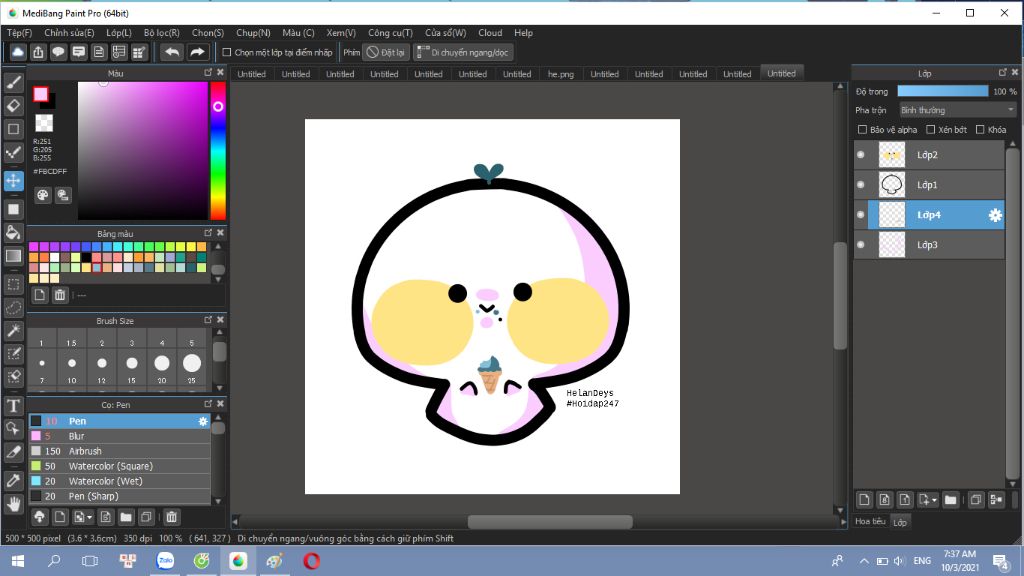Open Opera browser from the taskbar
Image resolution: width=1024 pixels, height=576 pixels.
(x=311, y=561)
